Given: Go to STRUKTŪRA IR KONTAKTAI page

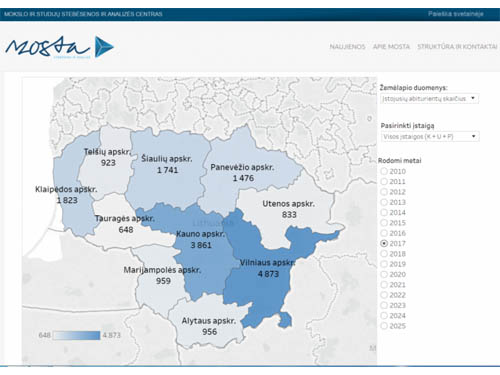Looking at the screenshot, I should point(457,47).
